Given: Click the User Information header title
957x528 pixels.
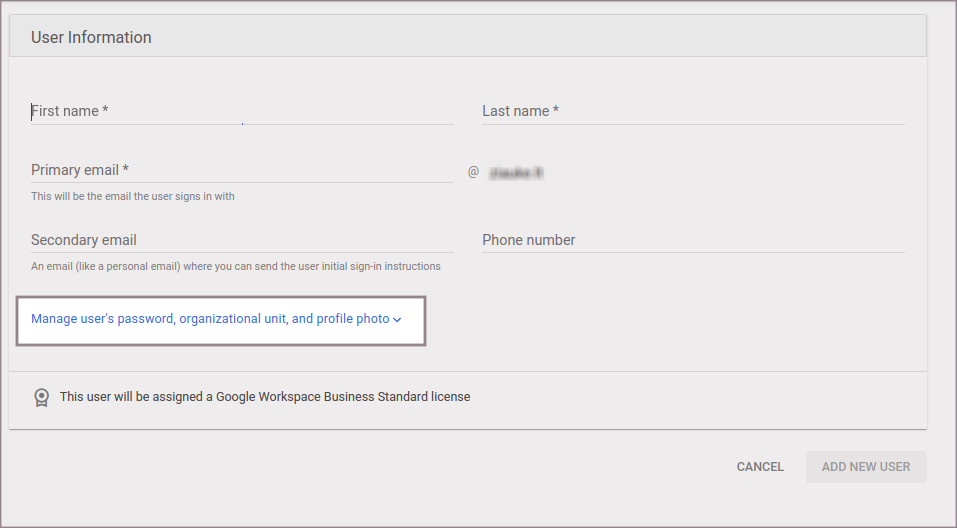Looking at the screenshot, I should pyautogui.click(x=91, y=37).
